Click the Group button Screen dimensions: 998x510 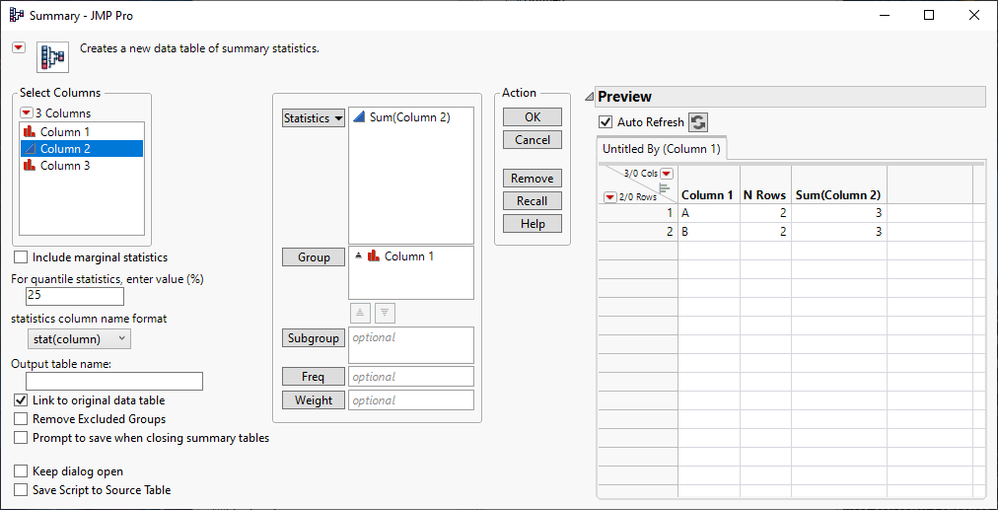click(x=313, y=257)
